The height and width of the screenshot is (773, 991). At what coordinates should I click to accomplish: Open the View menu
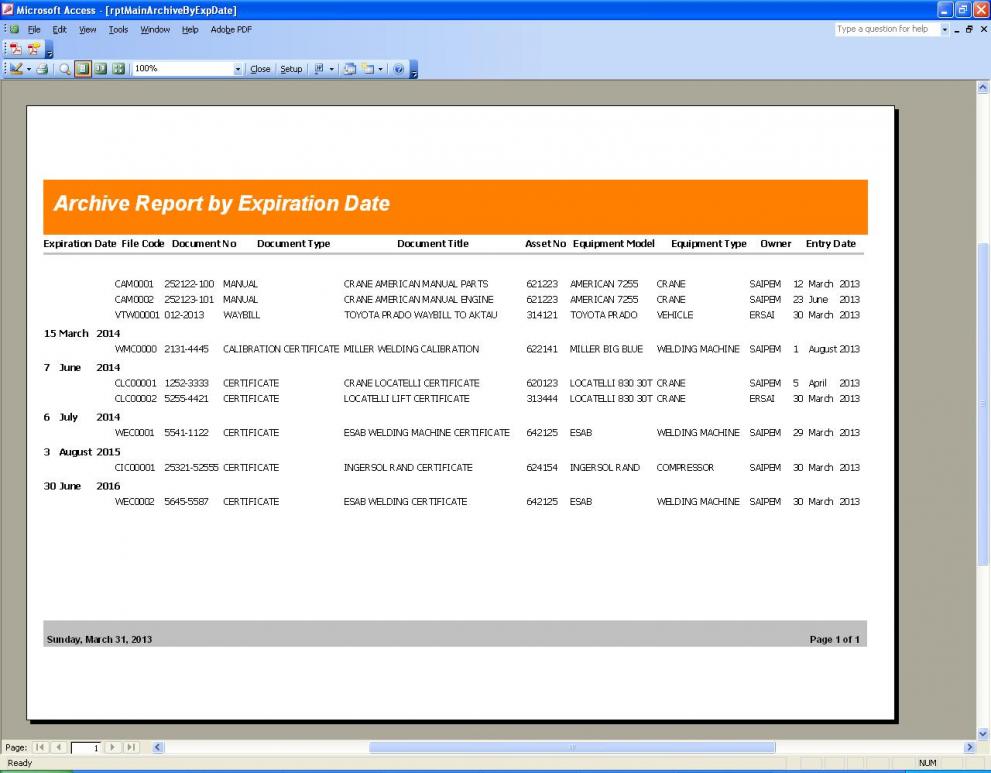pos(87,30)
